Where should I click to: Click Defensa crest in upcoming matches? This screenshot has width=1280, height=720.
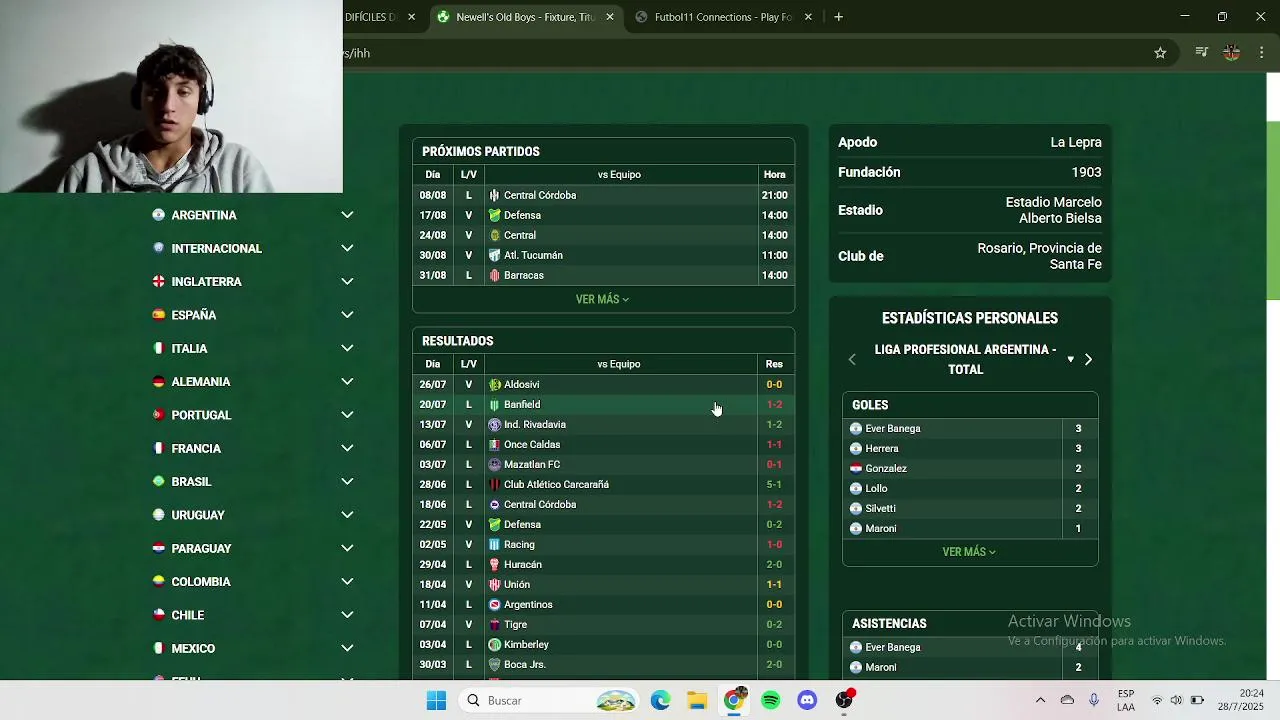pos(494,215)
